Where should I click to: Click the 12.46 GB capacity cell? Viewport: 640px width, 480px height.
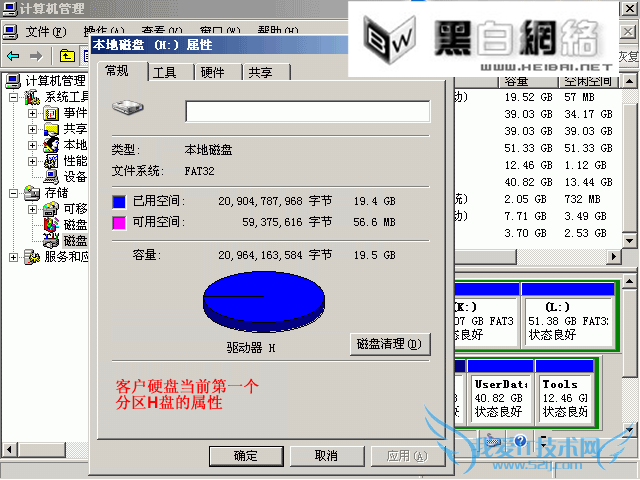point(528,165)
